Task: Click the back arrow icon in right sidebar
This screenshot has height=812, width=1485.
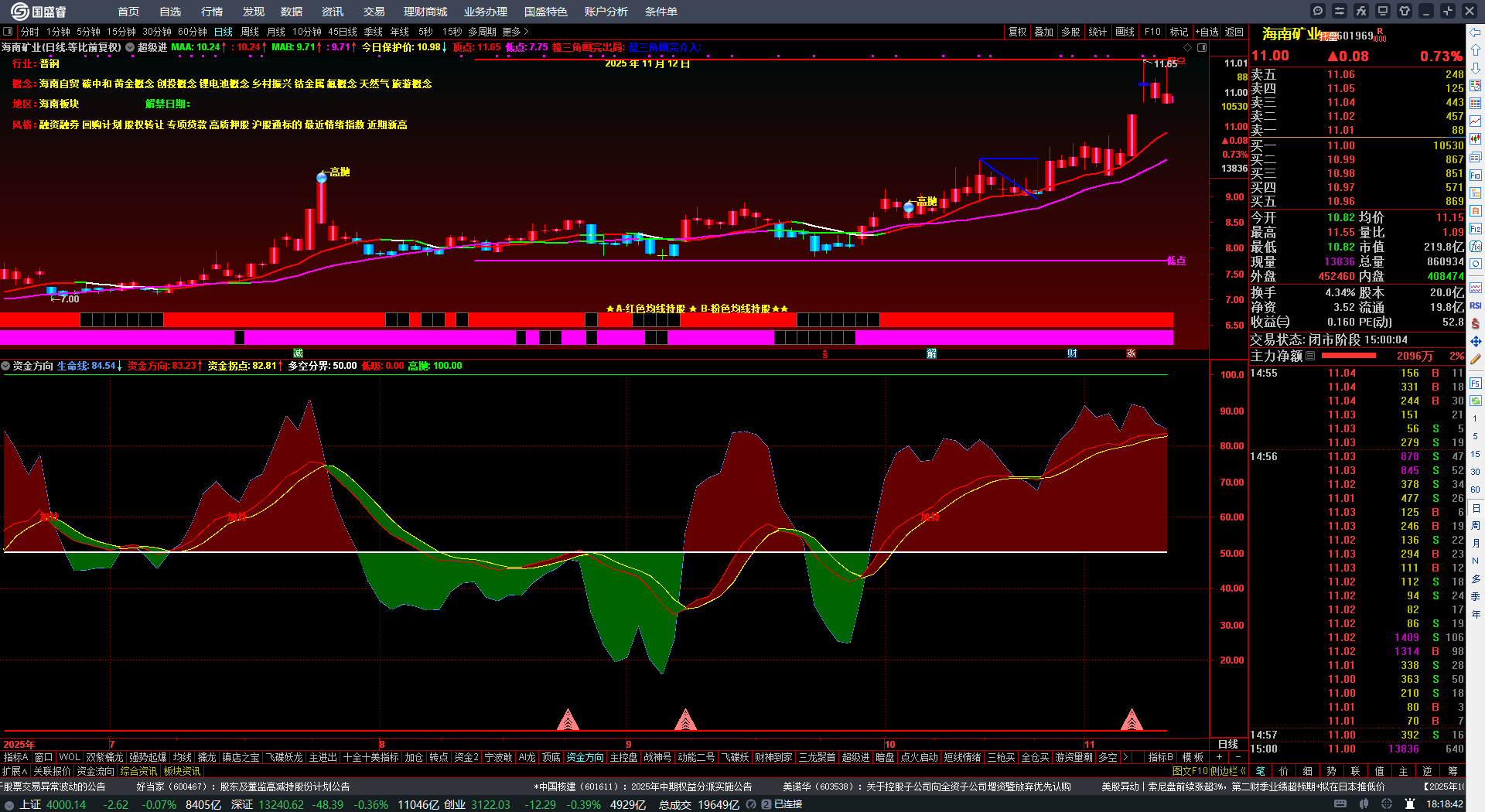Action: (1476, 32)
